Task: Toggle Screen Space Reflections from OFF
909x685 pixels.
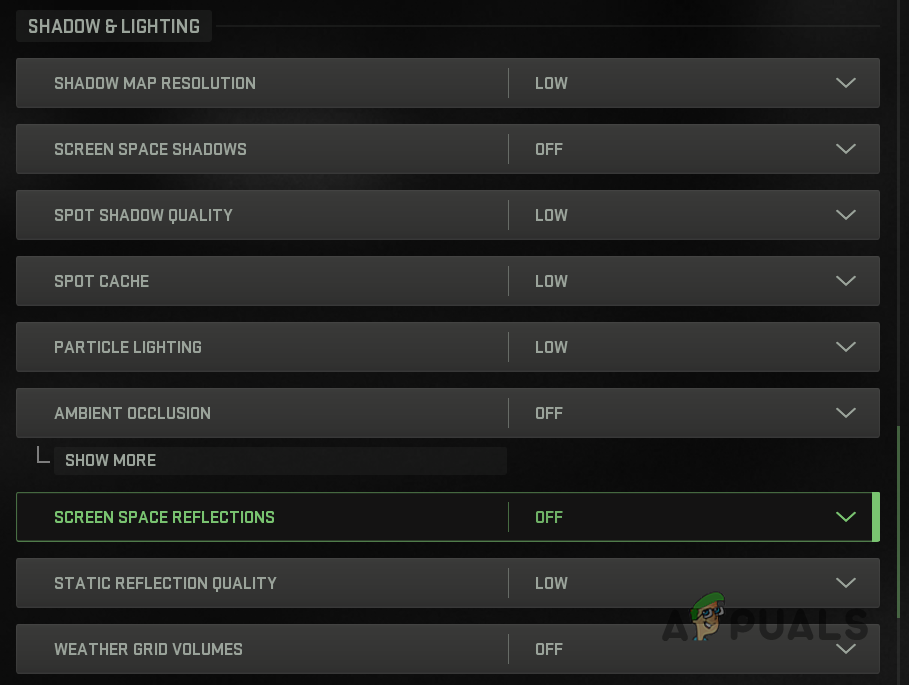Action: click(x=548, y=517)
